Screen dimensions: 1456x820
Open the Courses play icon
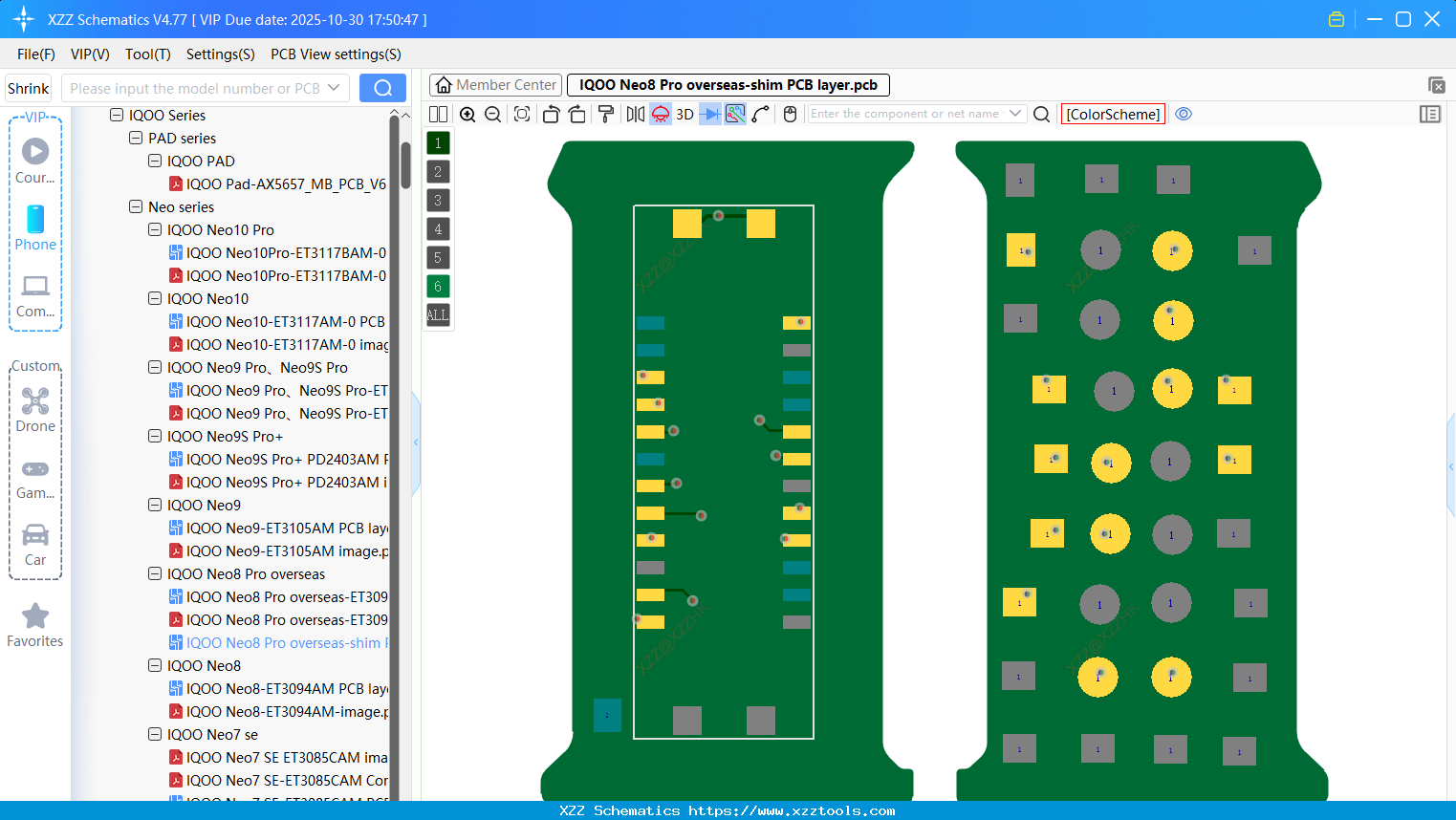(35, 151)
